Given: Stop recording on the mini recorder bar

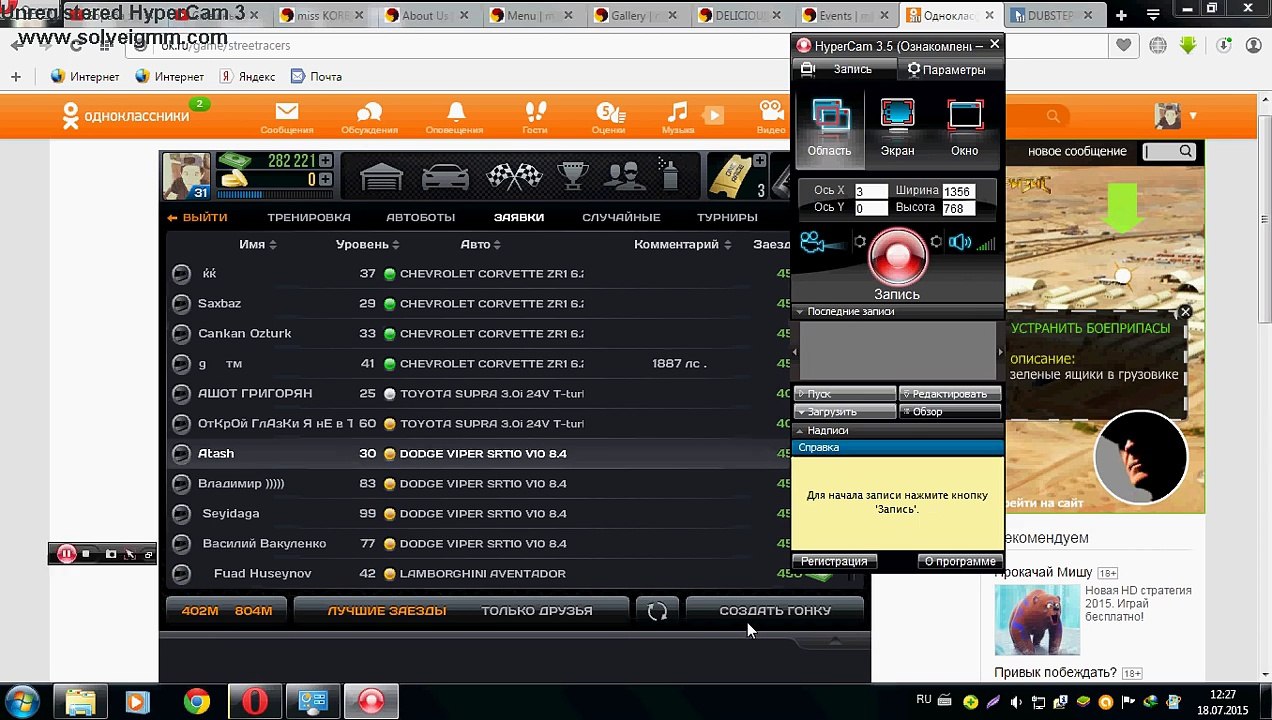Looking at the screenshot, I should click(x=87, y=554).
